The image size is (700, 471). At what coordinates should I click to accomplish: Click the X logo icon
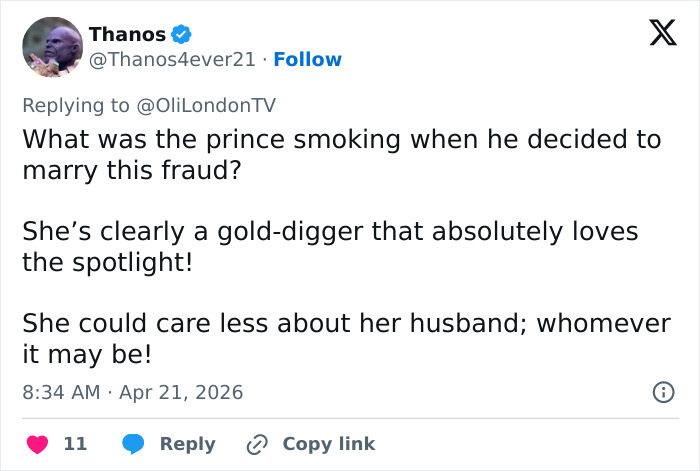point(656,36)
